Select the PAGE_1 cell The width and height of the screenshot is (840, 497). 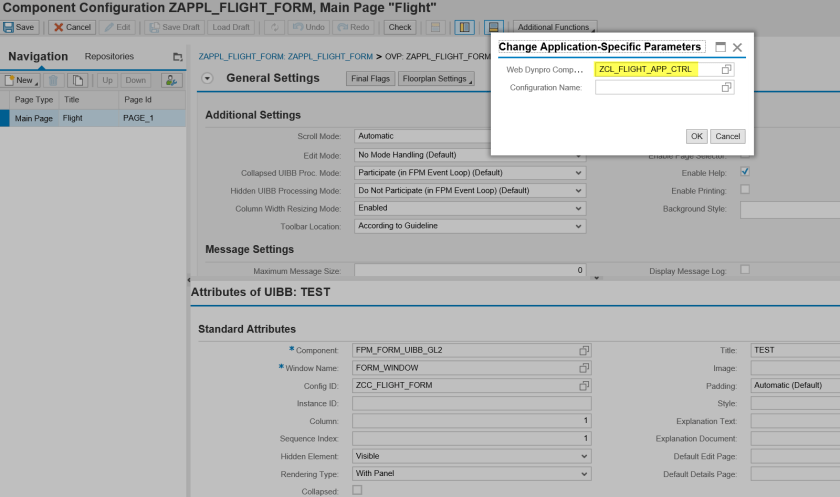coord(152,118)
